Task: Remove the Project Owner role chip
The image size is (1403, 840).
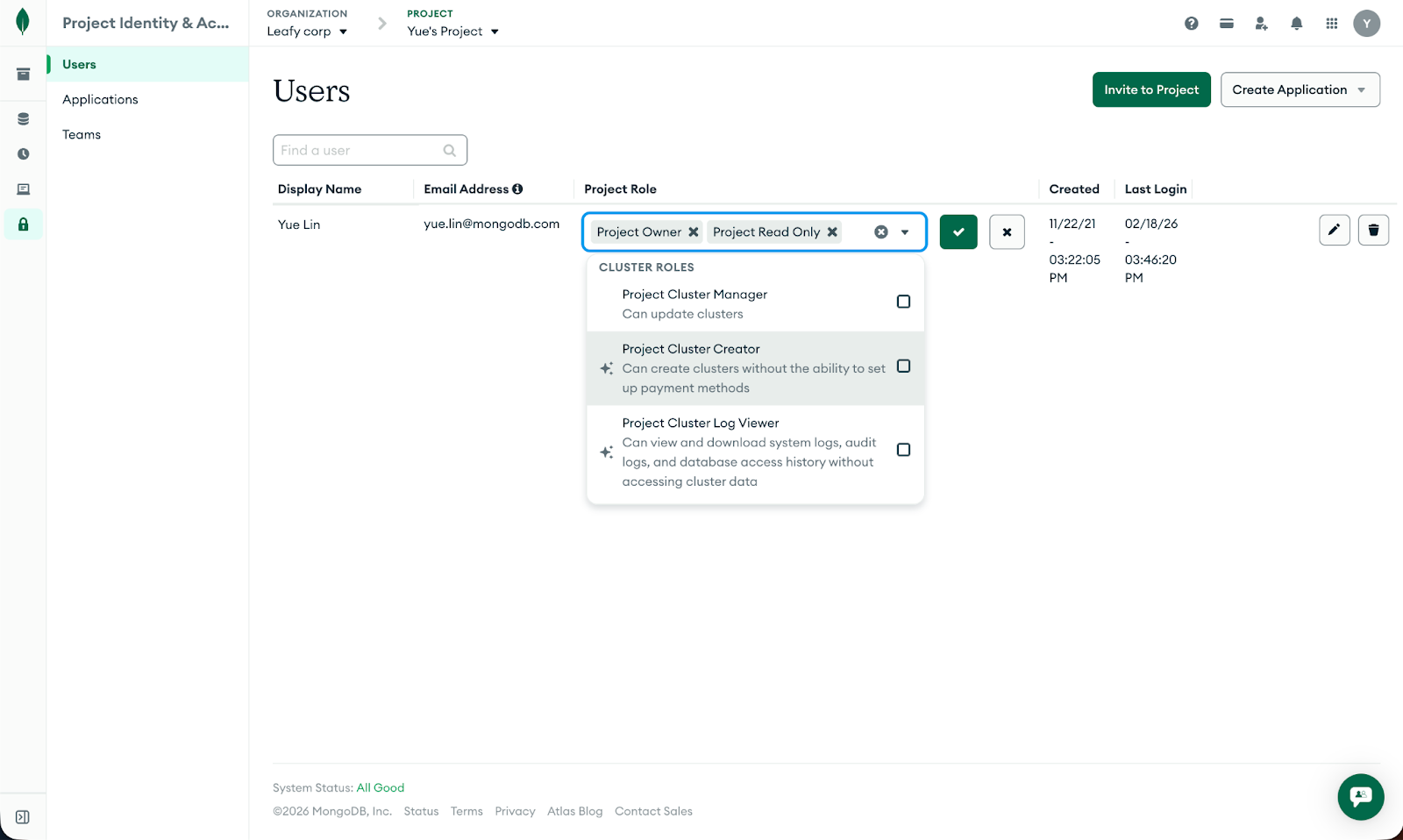Action: point(694,231)
